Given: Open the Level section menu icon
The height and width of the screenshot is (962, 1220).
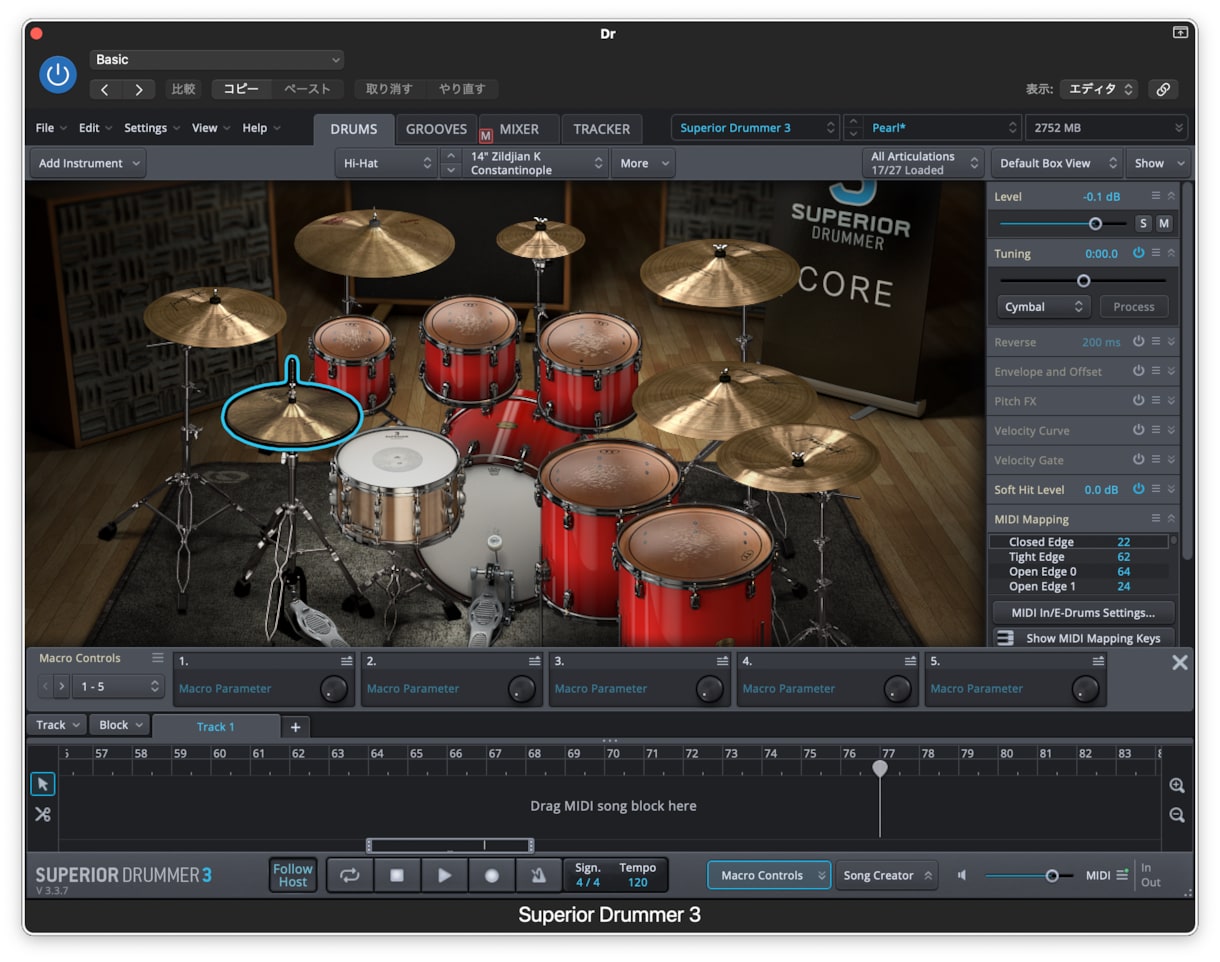Looking at the screenshot, I should click(1156, 196).
